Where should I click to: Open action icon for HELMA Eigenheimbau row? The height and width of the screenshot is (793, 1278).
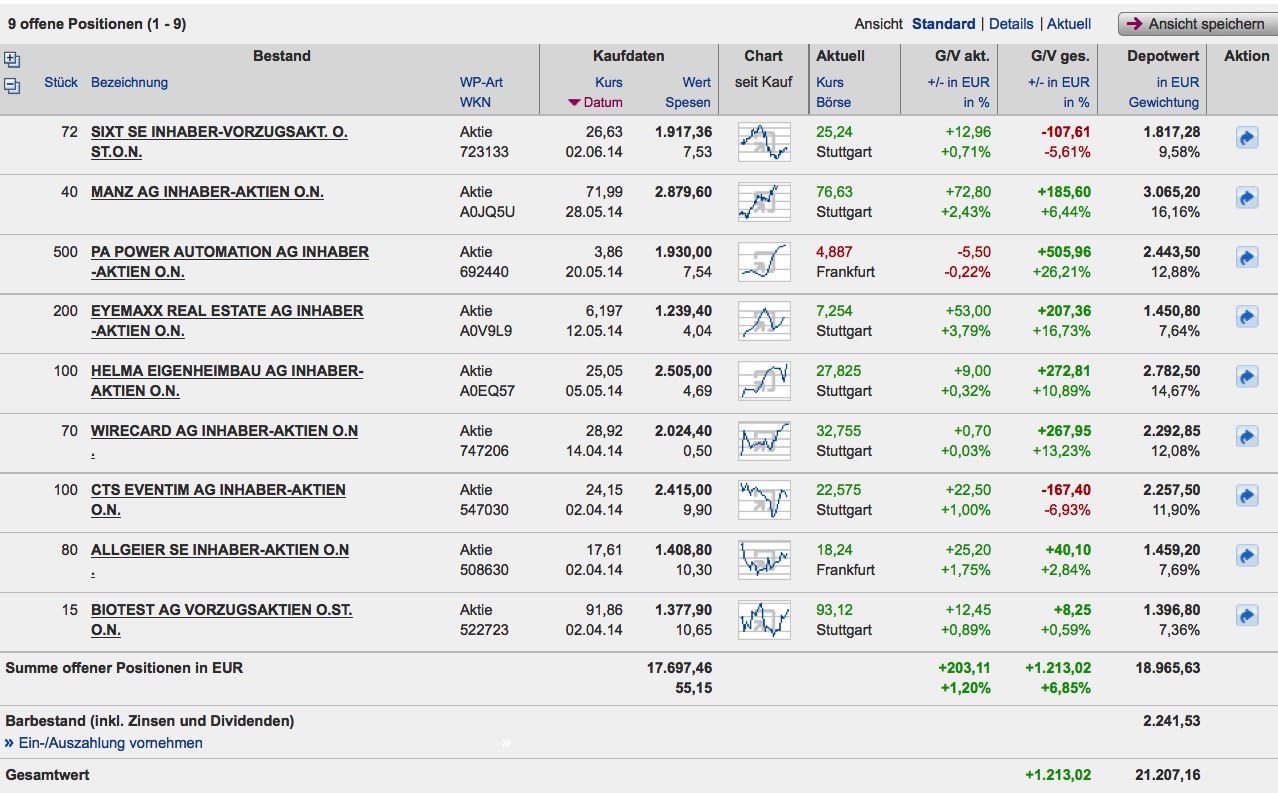coord(1246,377)
